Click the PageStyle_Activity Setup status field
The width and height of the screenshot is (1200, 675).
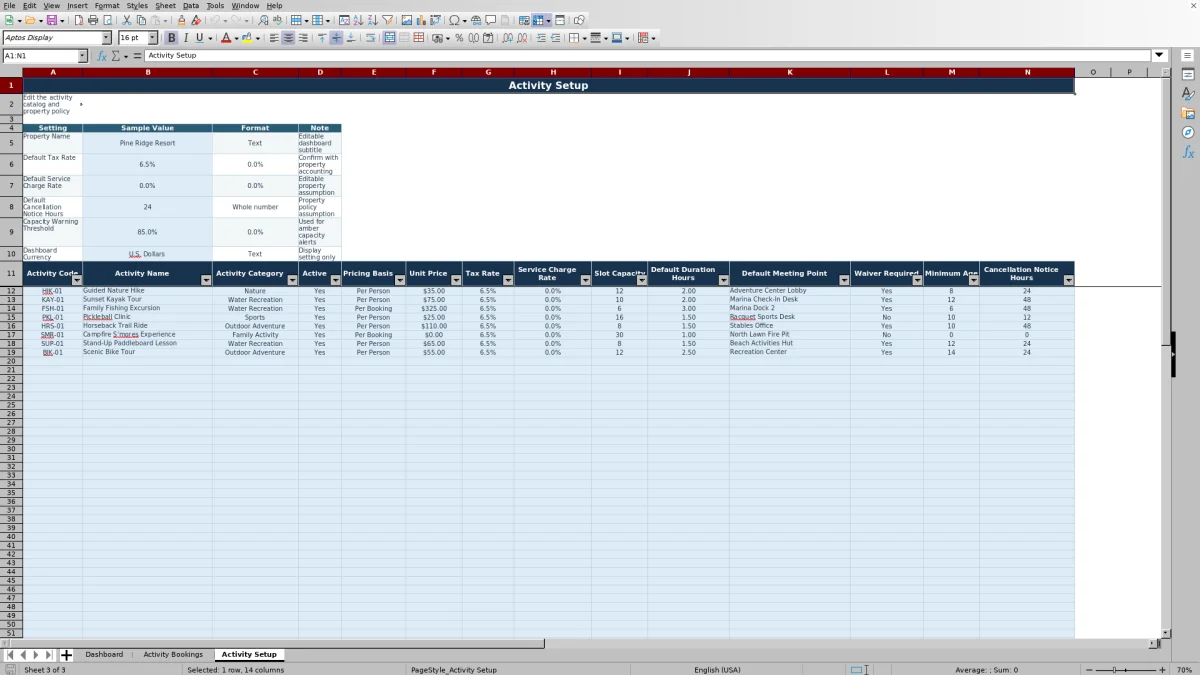point(453,670)
